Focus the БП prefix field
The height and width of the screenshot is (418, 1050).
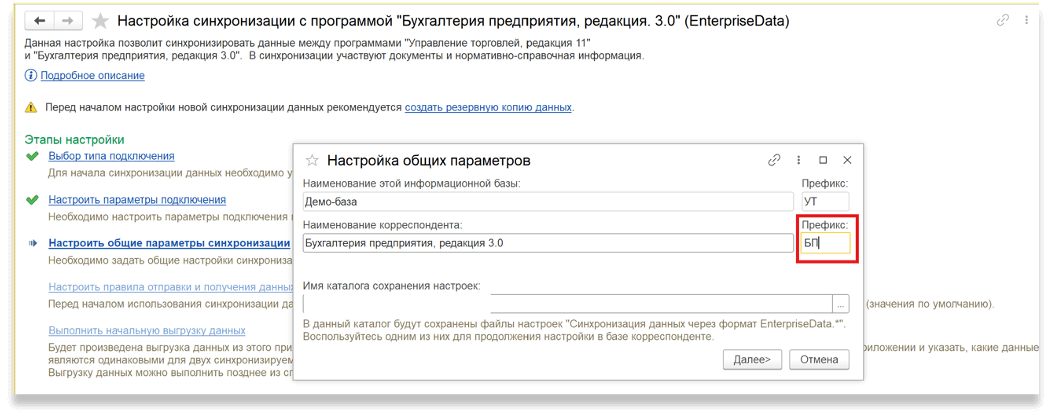[x=825, y=243]
